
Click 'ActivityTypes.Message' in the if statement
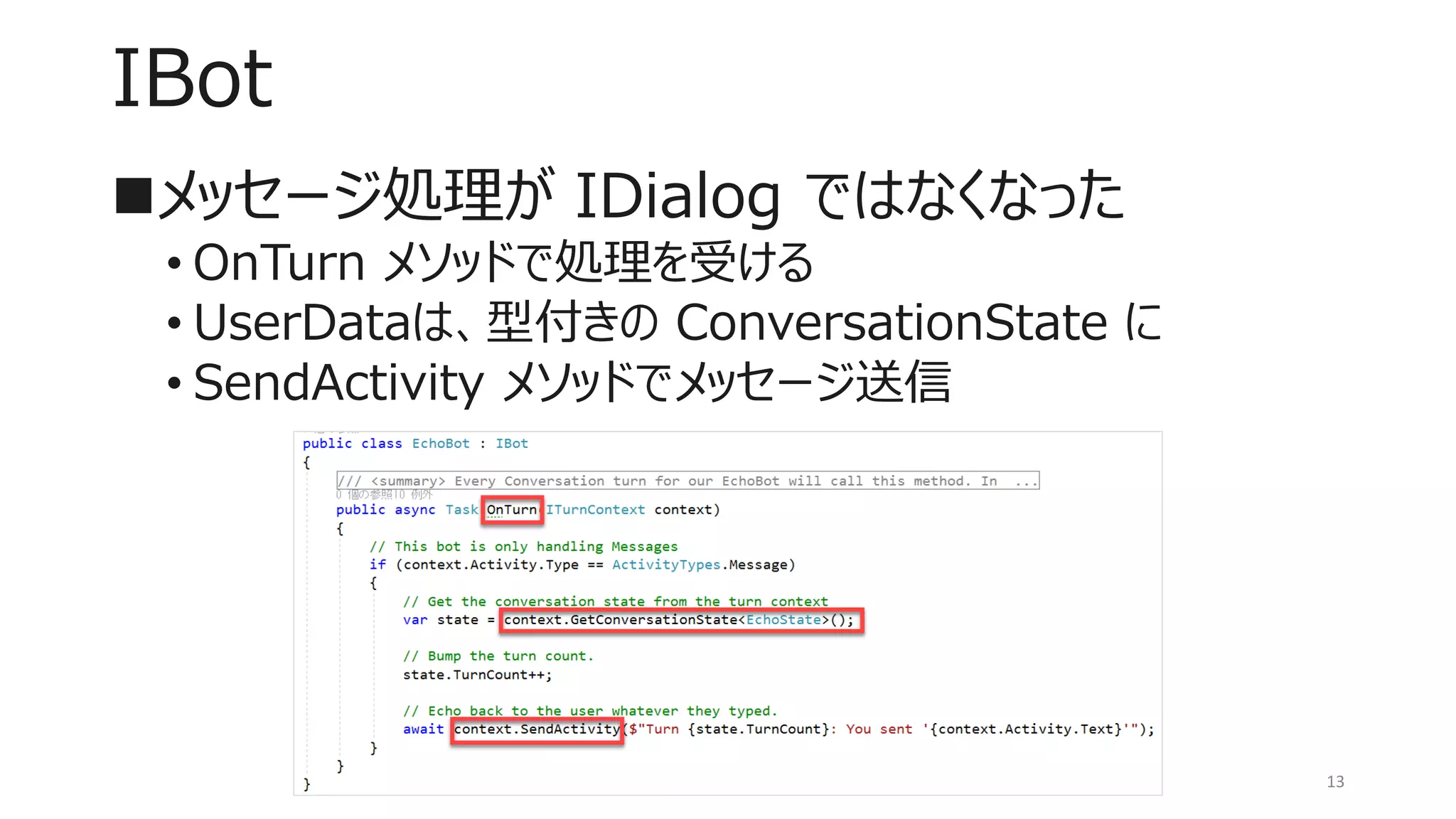tap(700, 564)
